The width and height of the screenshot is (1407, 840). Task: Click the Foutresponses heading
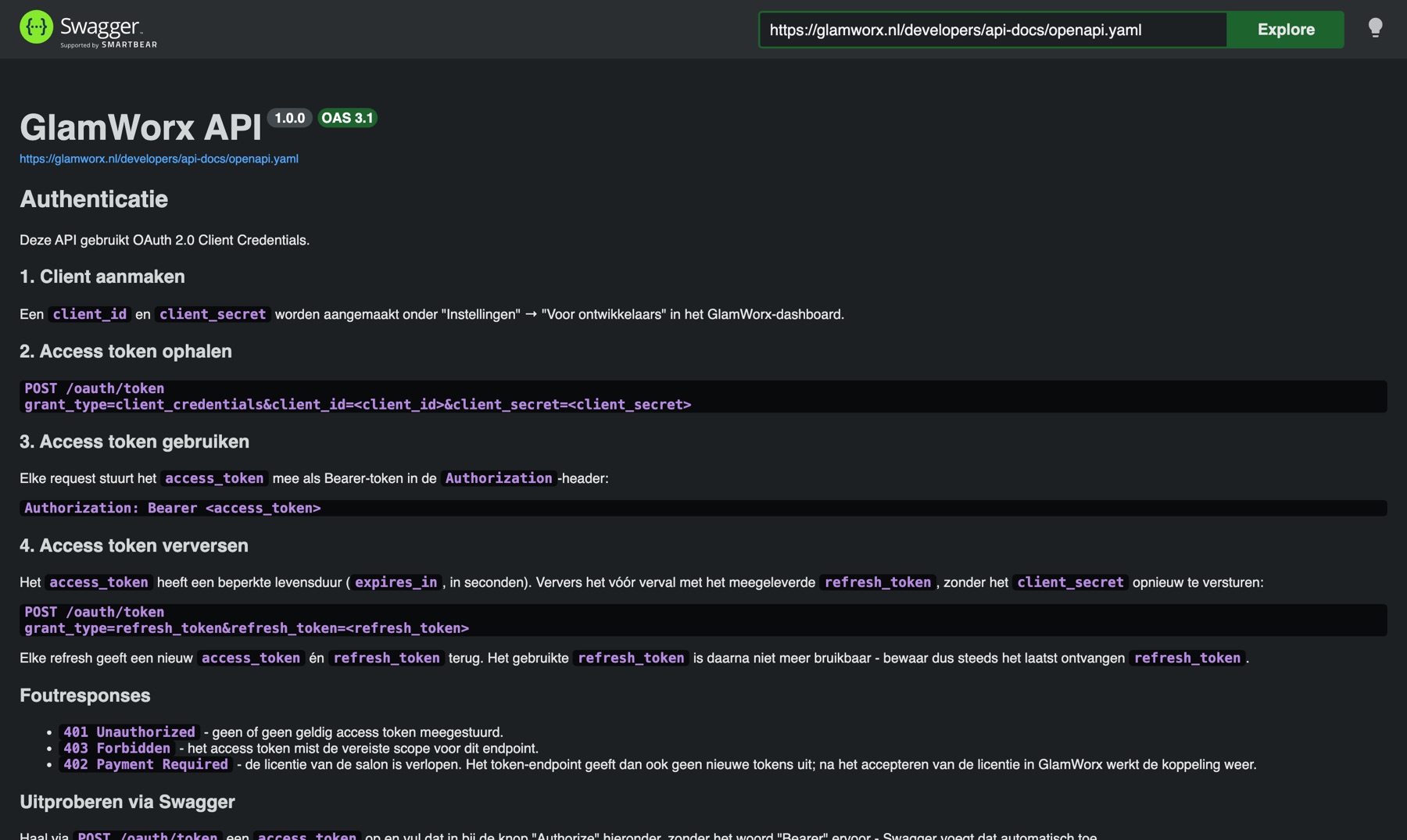(x=84, y=695)
